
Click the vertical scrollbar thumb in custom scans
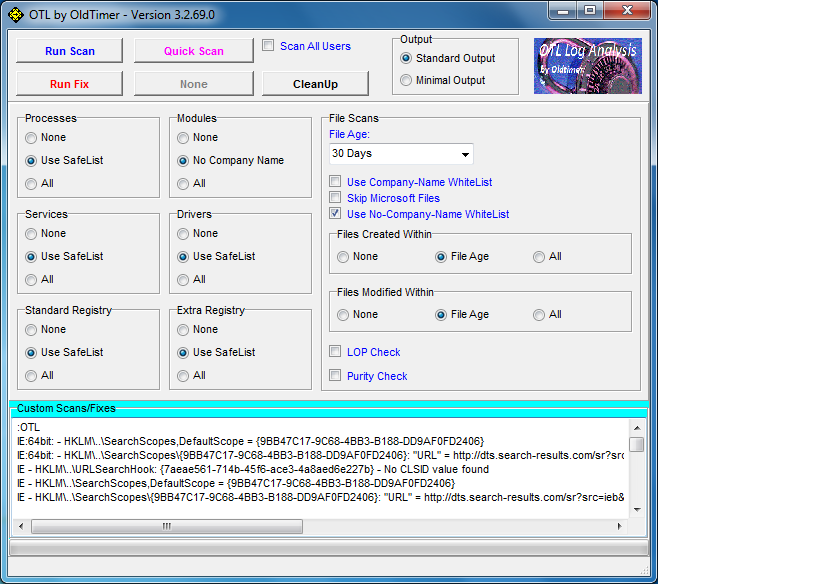pyautogui.click(x=637, y=445)
